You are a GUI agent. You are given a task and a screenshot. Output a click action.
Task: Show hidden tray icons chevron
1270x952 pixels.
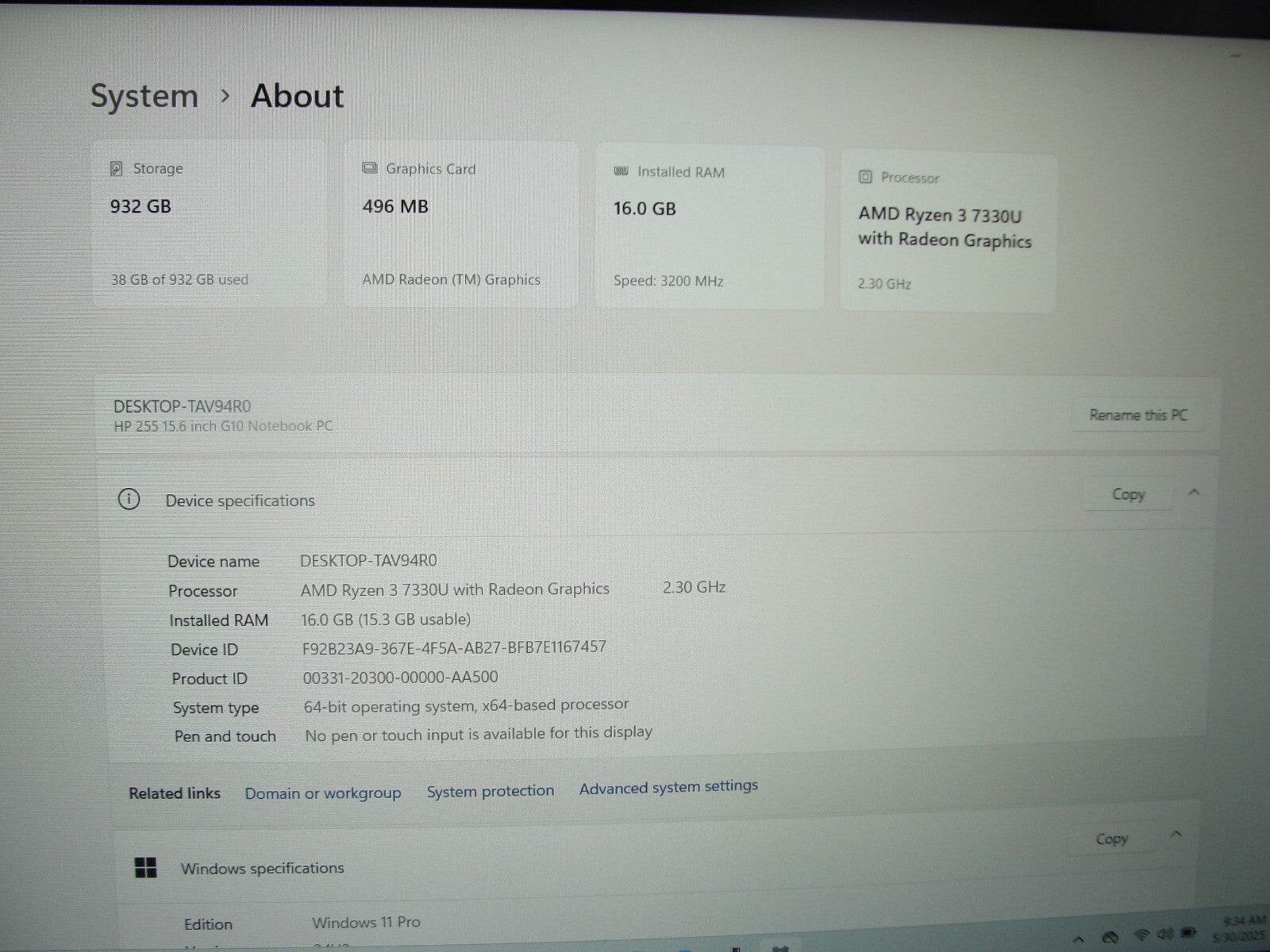point(1078,939)
